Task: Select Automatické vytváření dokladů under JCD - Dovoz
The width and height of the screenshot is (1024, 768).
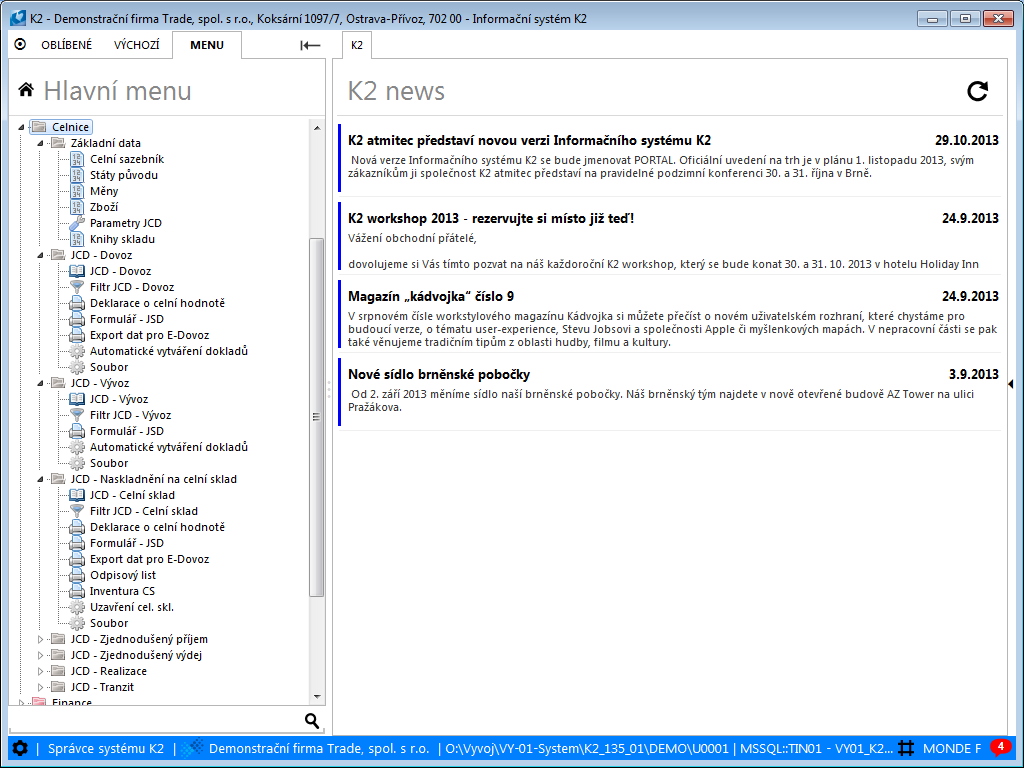Action: [x=169, y=351]
